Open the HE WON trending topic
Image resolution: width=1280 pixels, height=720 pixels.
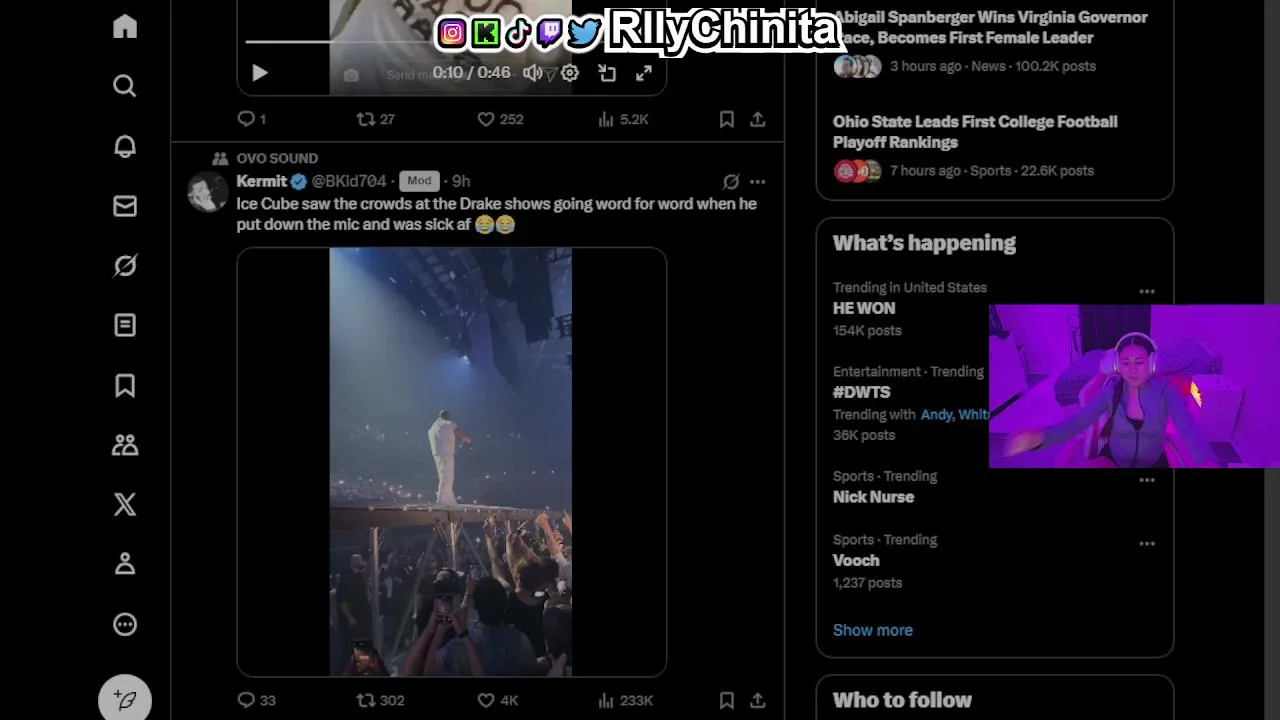click(x=864, y=308)
